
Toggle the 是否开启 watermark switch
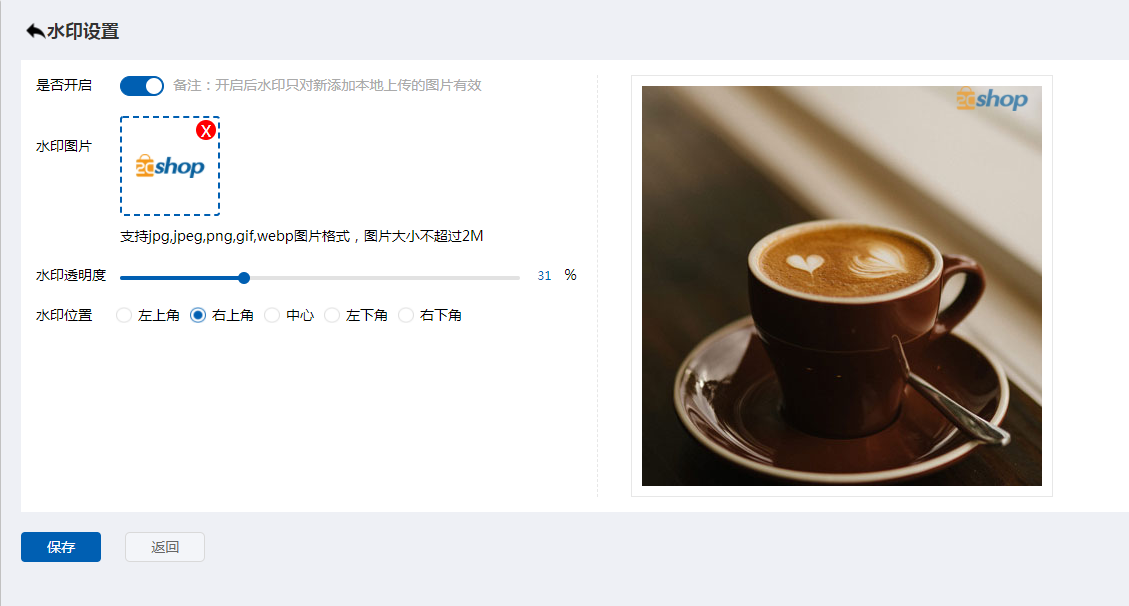142,86
